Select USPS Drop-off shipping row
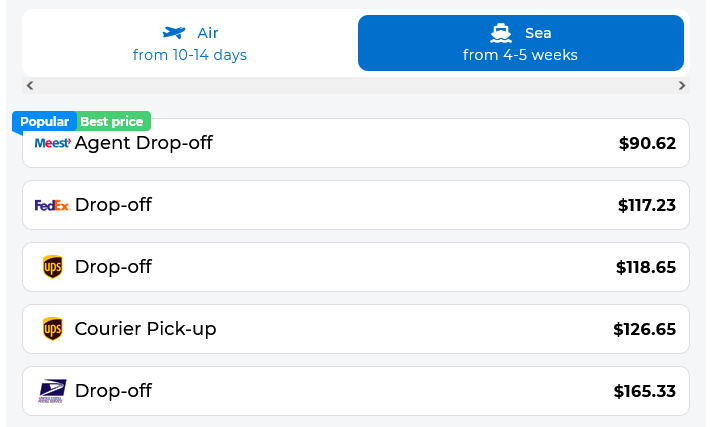The image size is (726, 427). pyautogui.click(x=356, y=391)
